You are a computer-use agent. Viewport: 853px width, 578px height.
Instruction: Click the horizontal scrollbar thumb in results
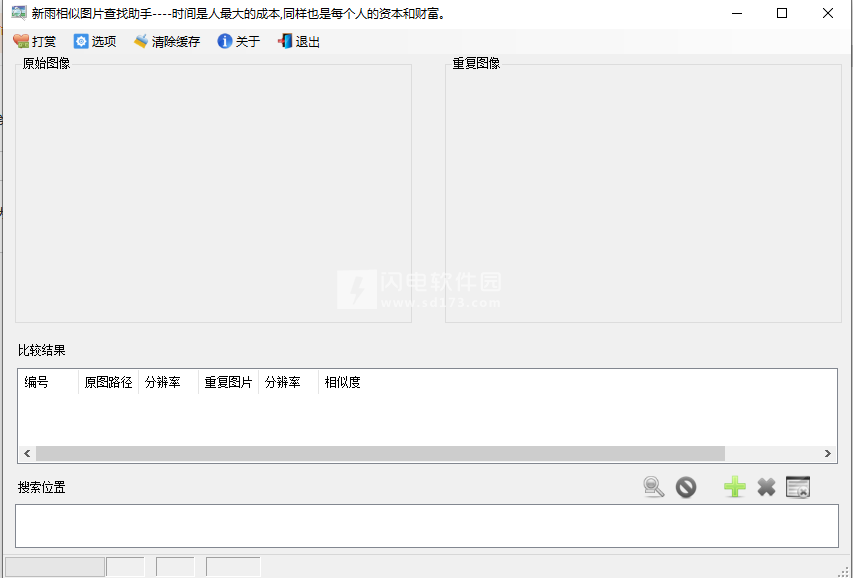[x=380, y=453]
